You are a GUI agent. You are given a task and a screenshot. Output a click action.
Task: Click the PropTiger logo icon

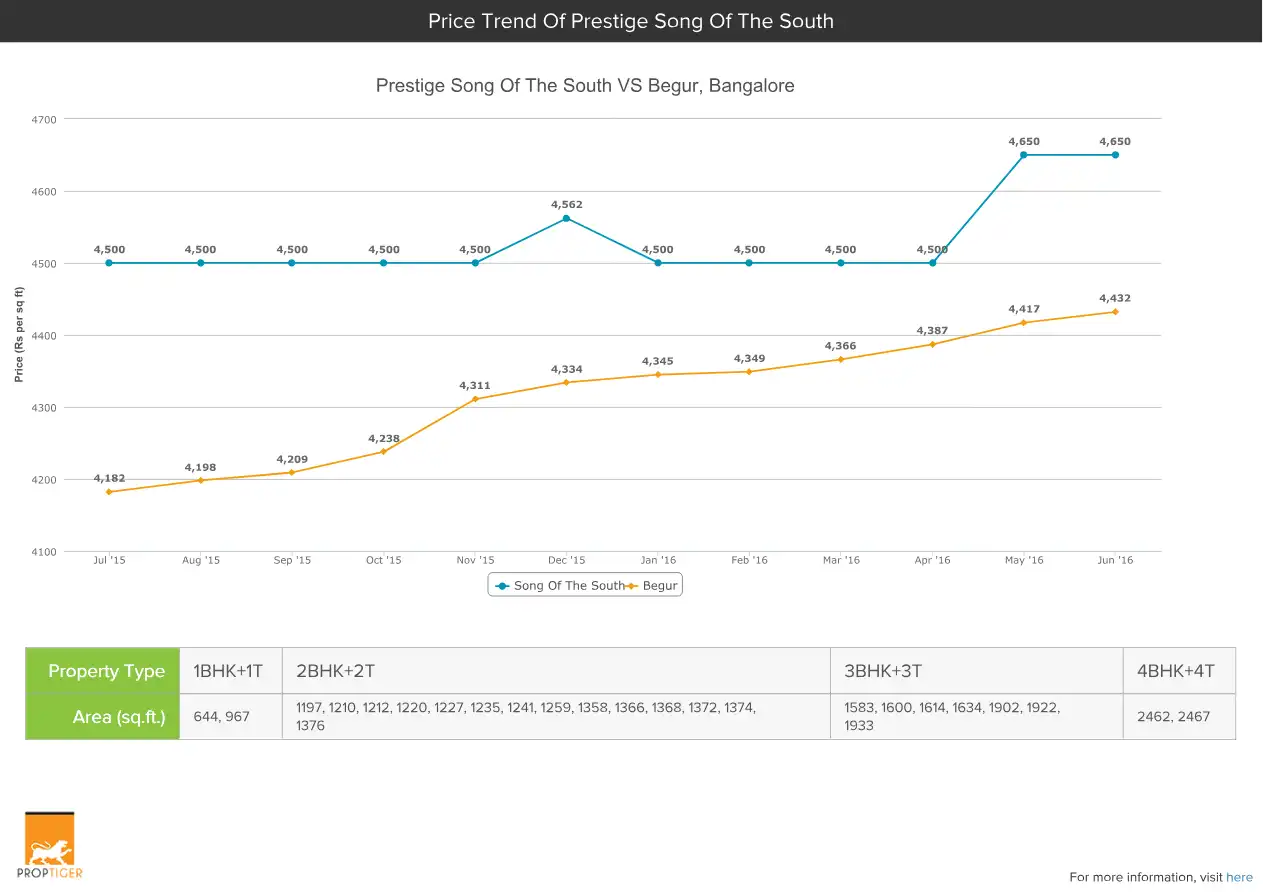50,845
